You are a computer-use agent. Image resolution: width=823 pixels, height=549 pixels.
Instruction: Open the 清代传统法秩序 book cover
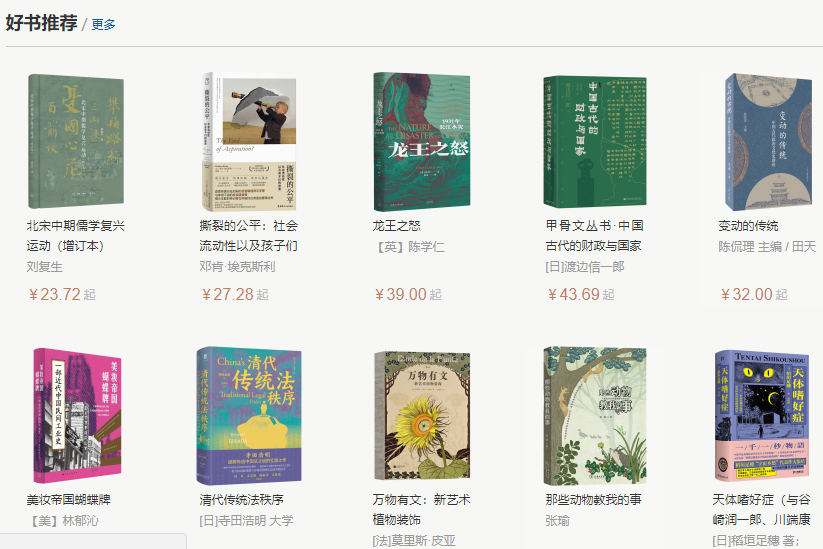(249, 415)
